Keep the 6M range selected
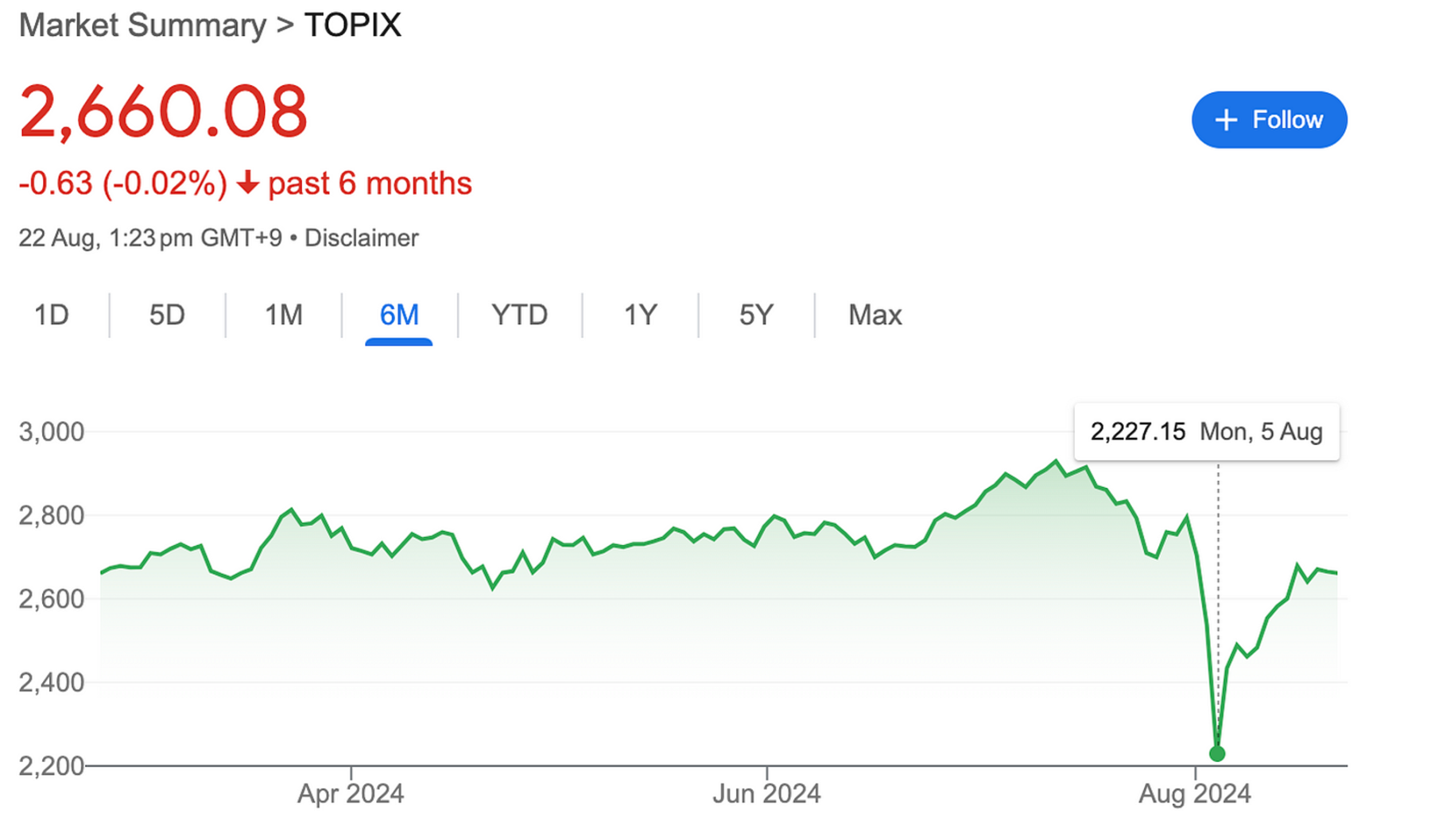 point(399,315)
